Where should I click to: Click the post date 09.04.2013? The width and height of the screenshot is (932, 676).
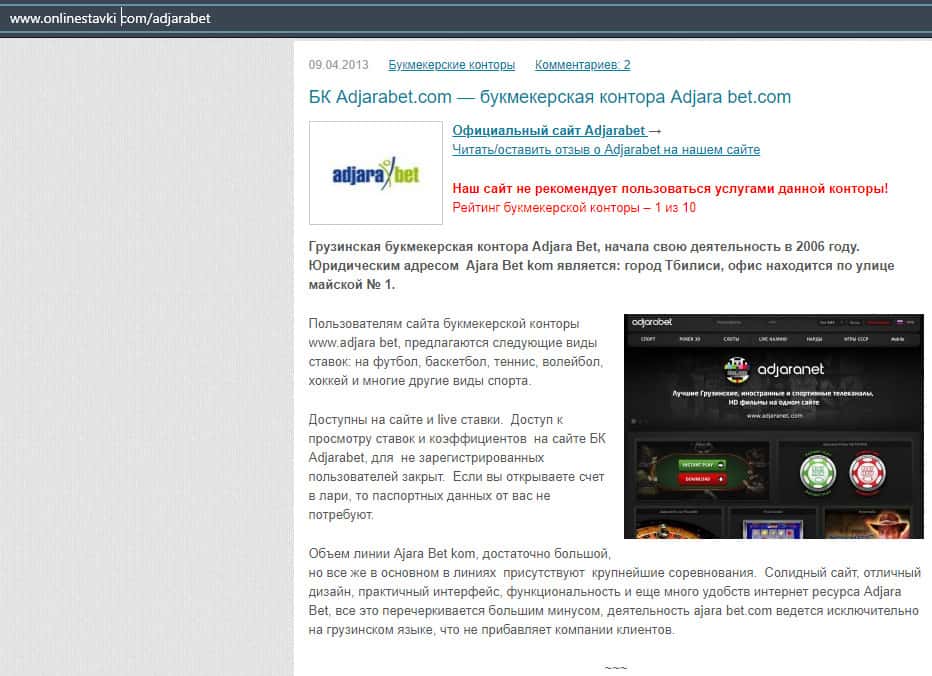coord(338,65)
